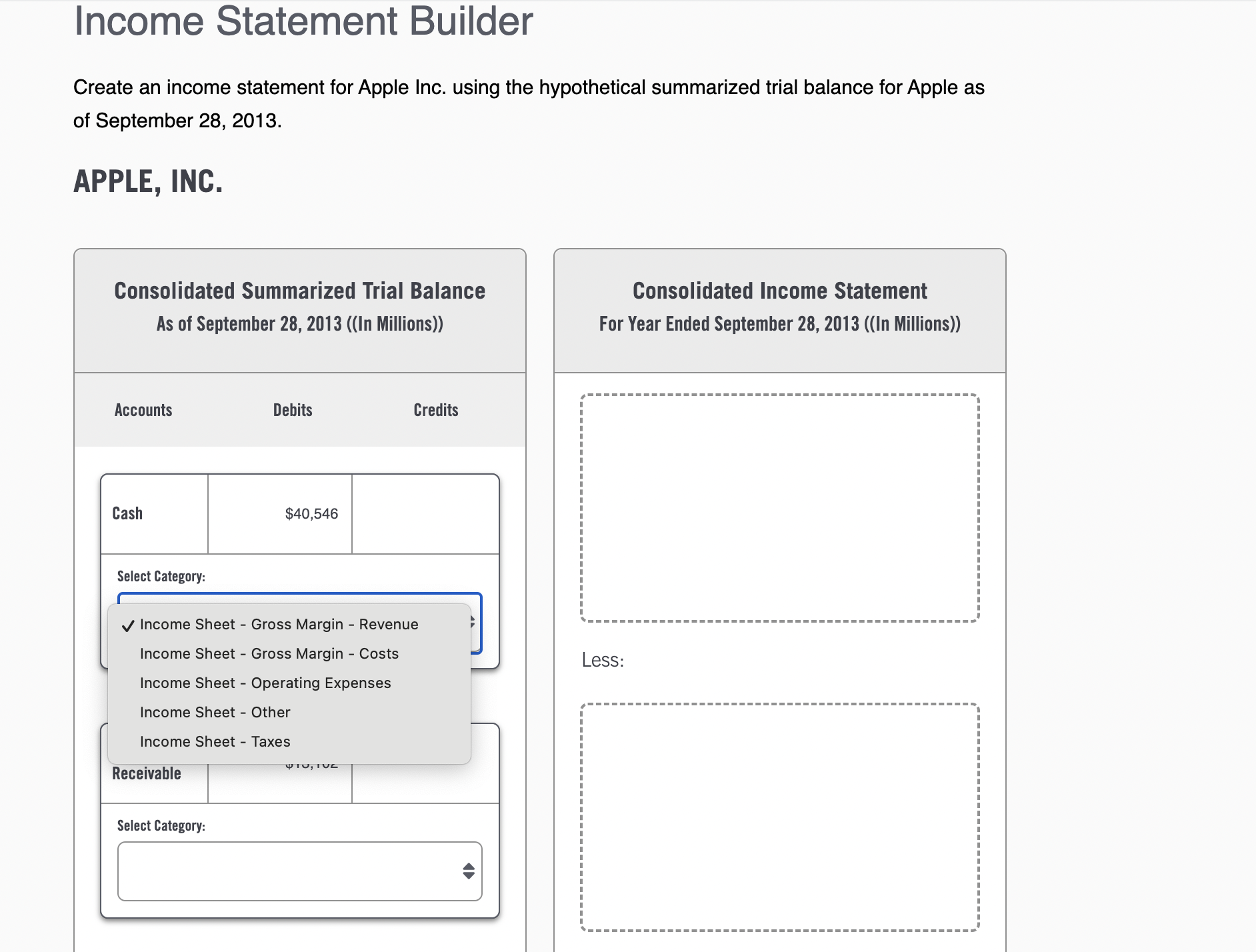Select "Income Sheet - Operating Expenses" from dropdown
This screenshot has width=1256, height=952.
pyautogui.click(x=265, y=683)
